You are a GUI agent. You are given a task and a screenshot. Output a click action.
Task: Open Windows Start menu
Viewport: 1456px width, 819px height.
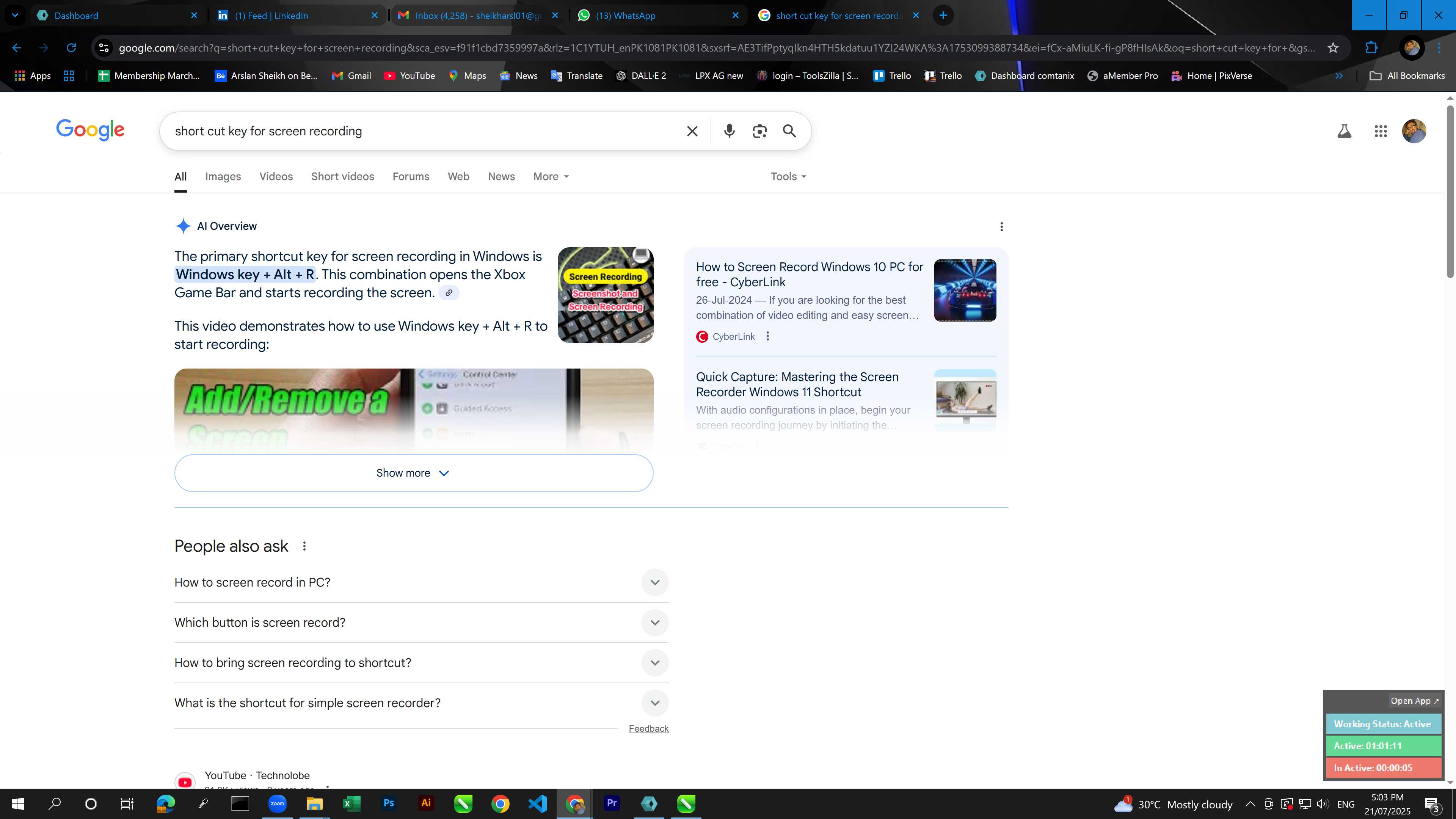18,803
